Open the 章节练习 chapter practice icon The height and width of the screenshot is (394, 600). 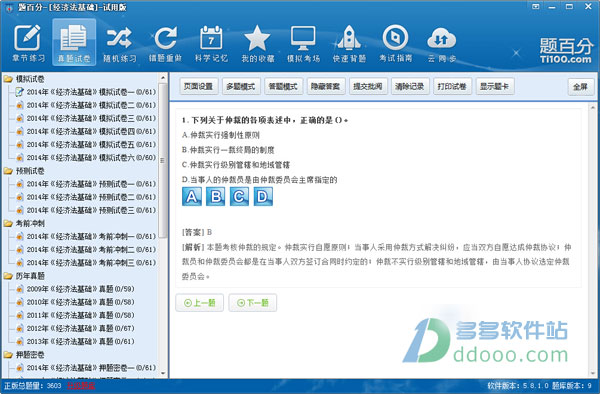[28, 43]
